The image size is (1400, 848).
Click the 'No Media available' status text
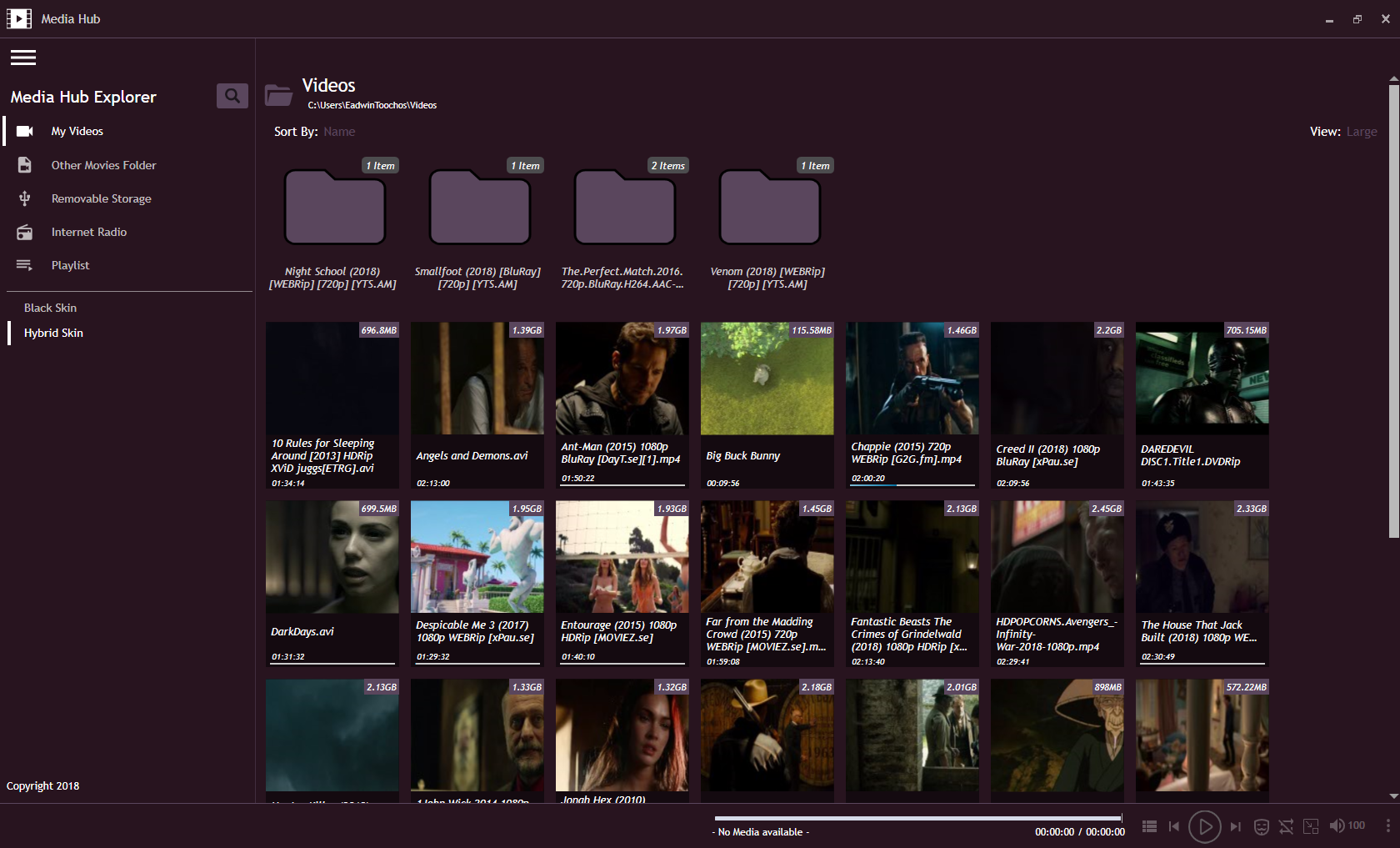760,832
